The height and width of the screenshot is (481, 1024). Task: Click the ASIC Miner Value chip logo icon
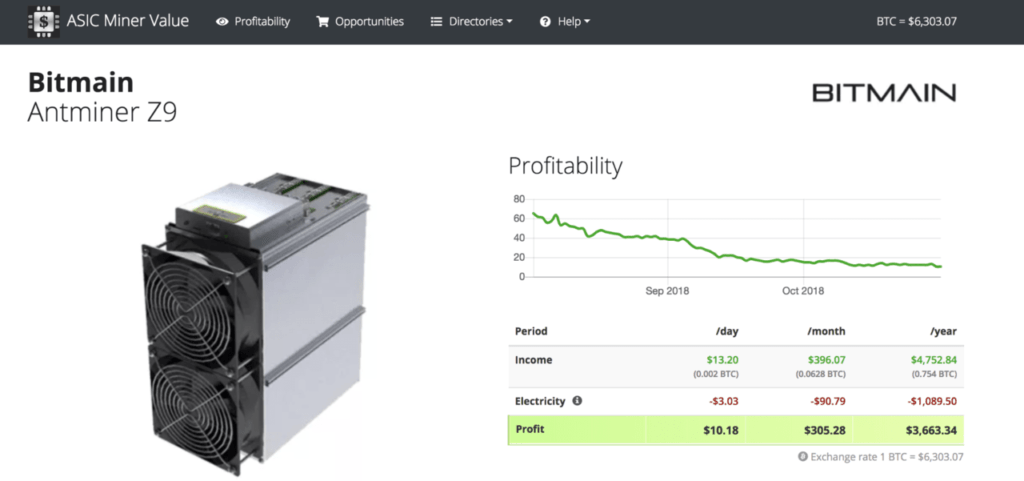[x=44, y=21]
